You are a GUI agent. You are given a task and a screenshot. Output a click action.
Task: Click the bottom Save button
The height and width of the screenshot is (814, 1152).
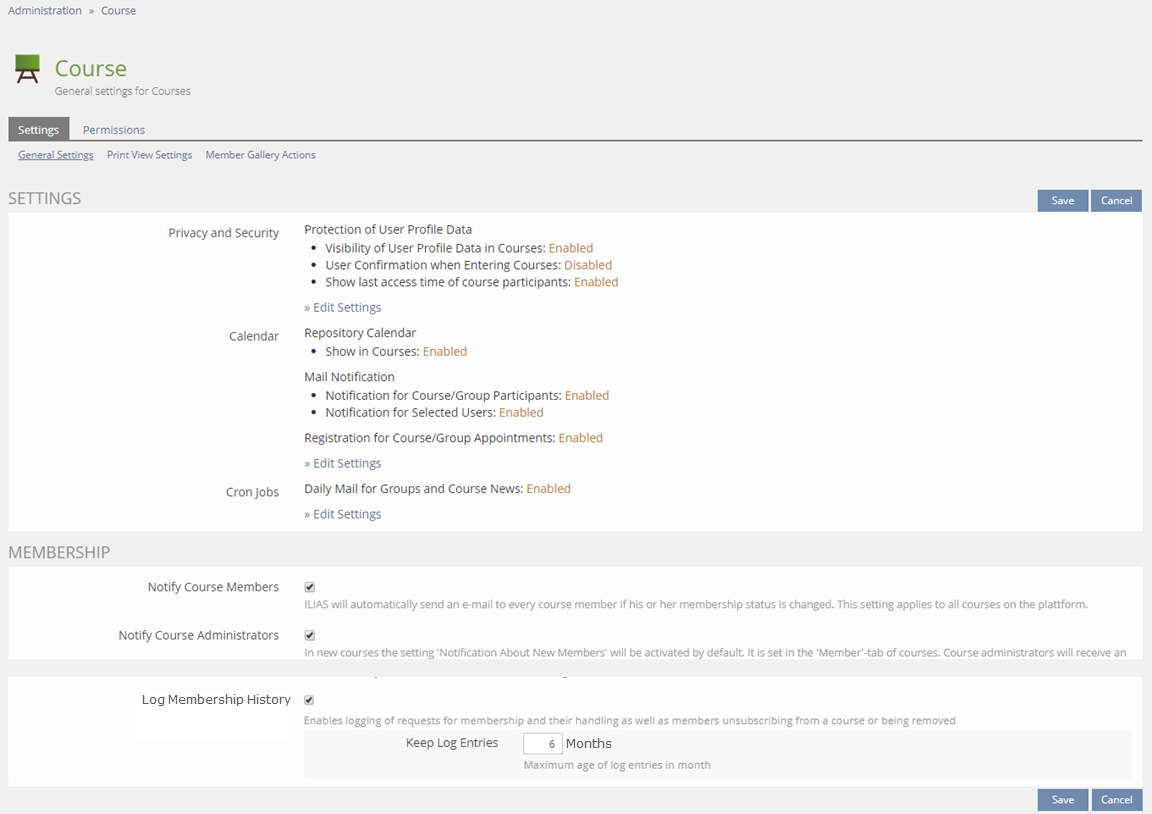(x=1062, y=799)
